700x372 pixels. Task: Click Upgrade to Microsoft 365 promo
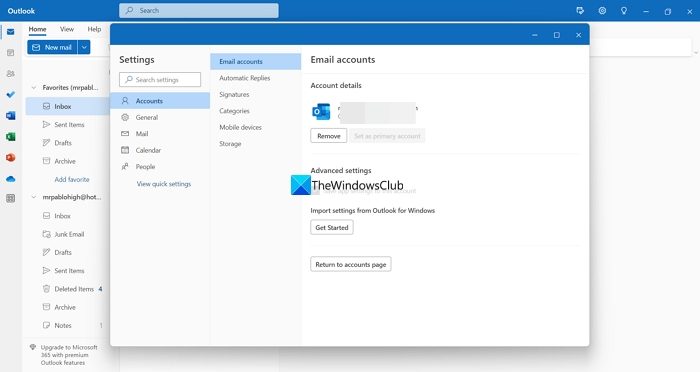[x=69, y=355]
